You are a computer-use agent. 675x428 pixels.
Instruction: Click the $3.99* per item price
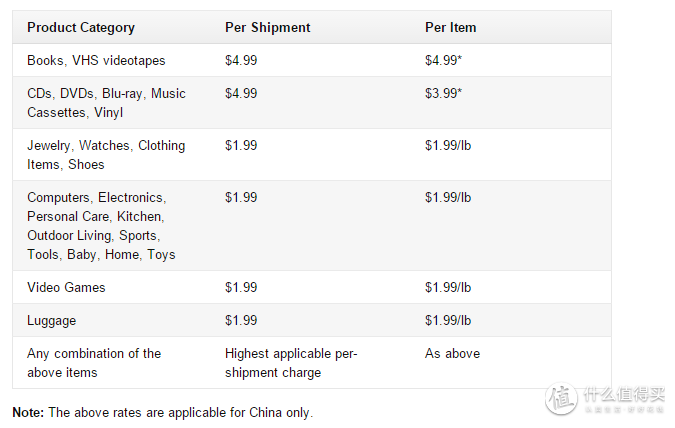pyautogui.click(x=443, y=93)
